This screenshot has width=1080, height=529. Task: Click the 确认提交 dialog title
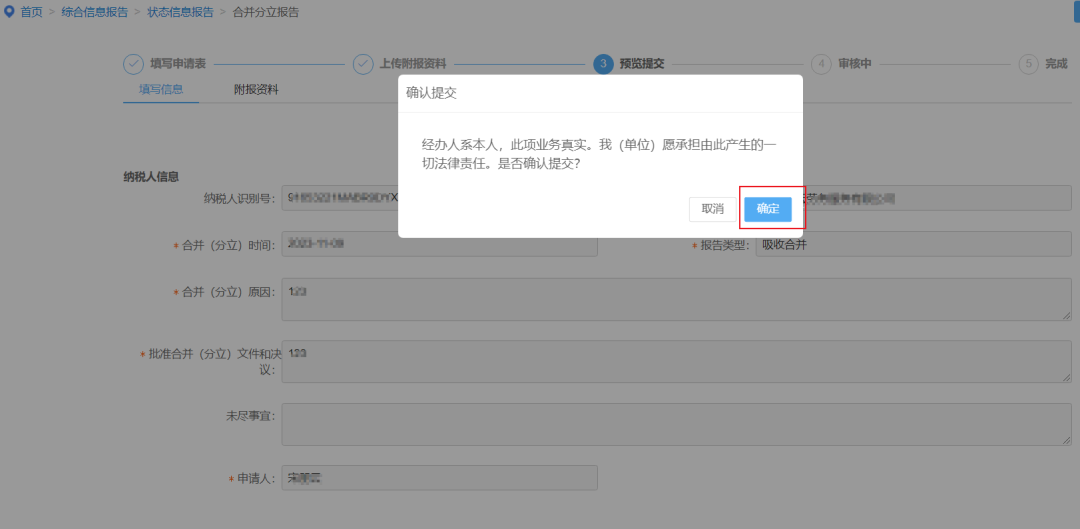pos(431,94)
